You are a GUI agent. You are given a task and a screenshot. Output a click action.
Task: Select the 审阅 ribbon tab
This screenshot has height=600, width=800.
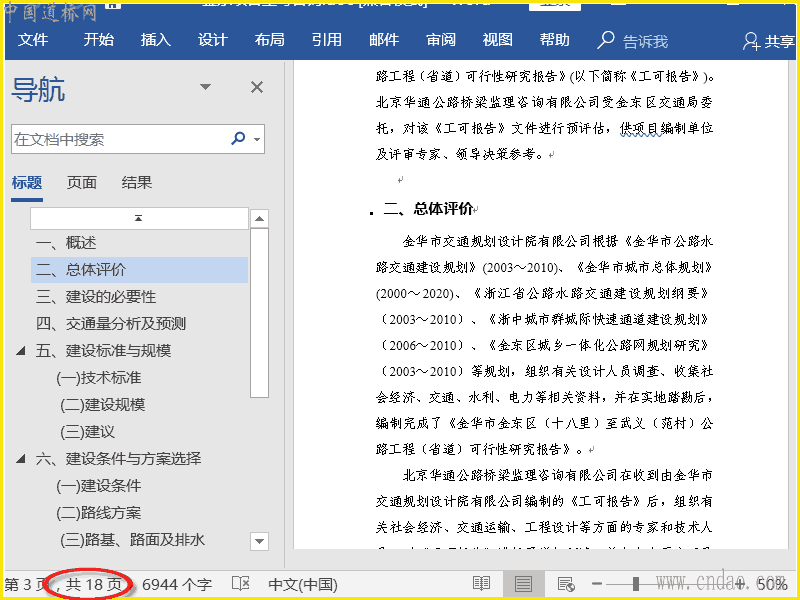pos(441,40)
